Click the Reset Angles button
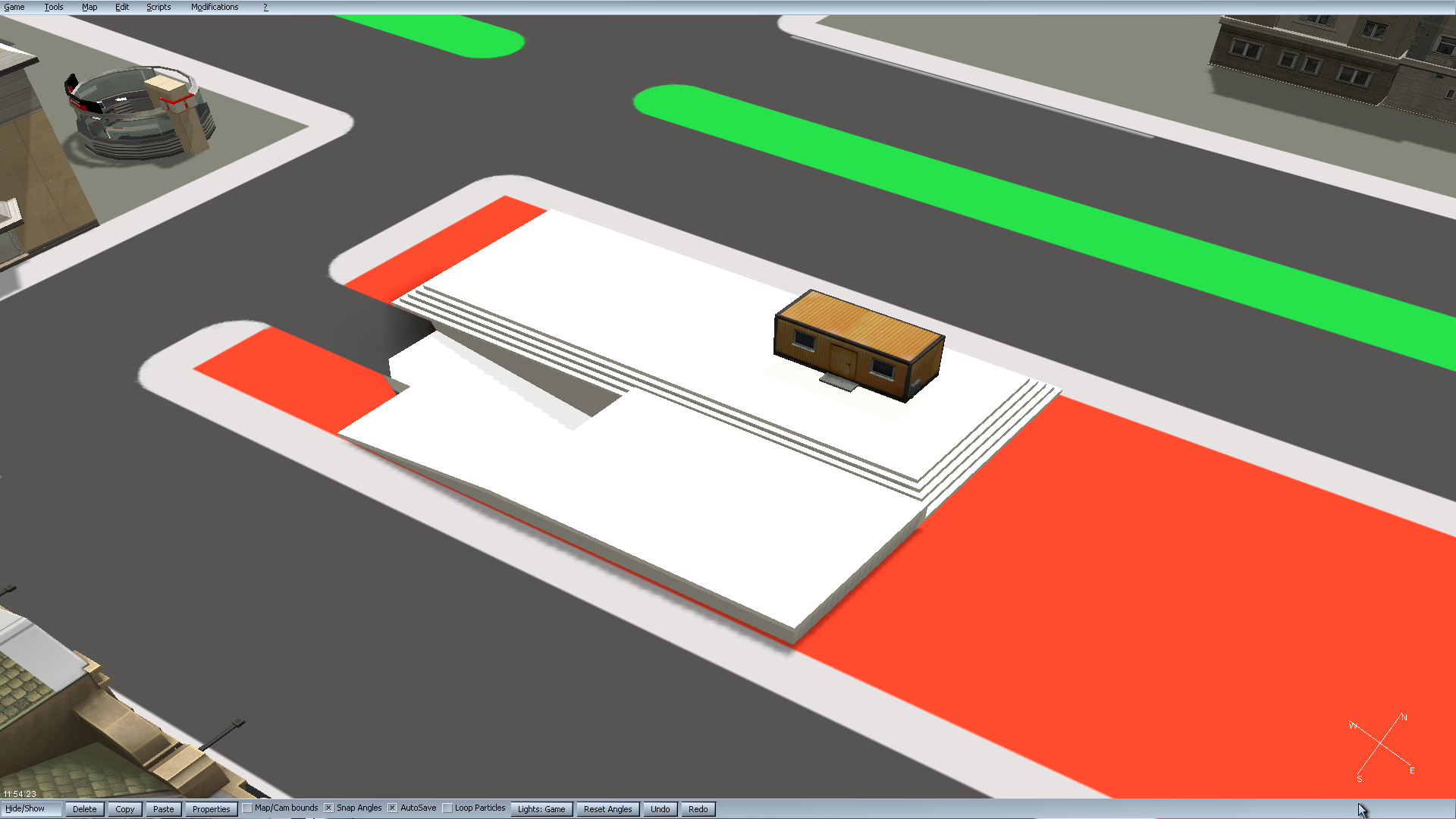The height and width of the screenshot is (819, 1456). coord(607,809)
